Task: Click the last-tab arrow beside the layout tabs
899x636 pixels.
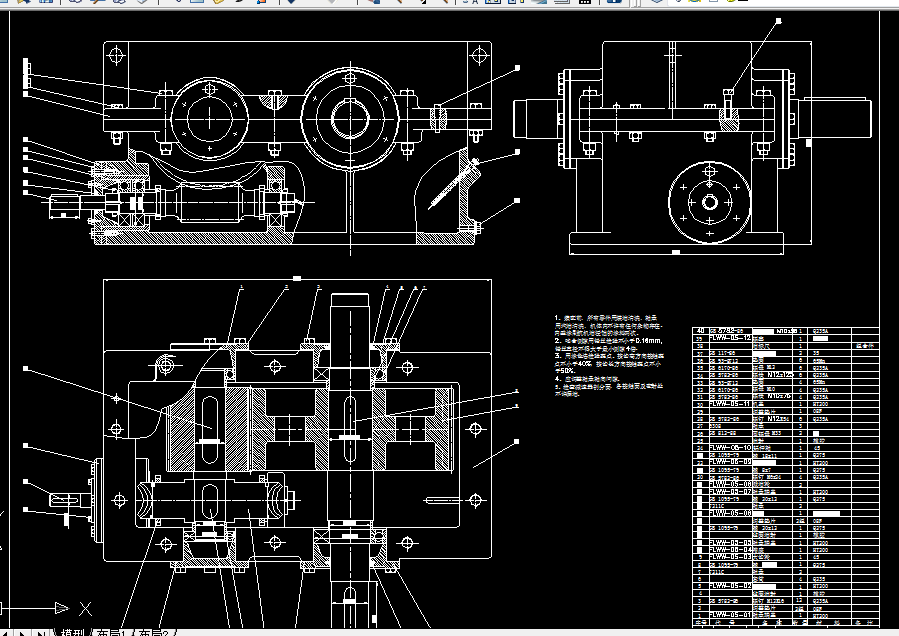Action: click(41, 633)
